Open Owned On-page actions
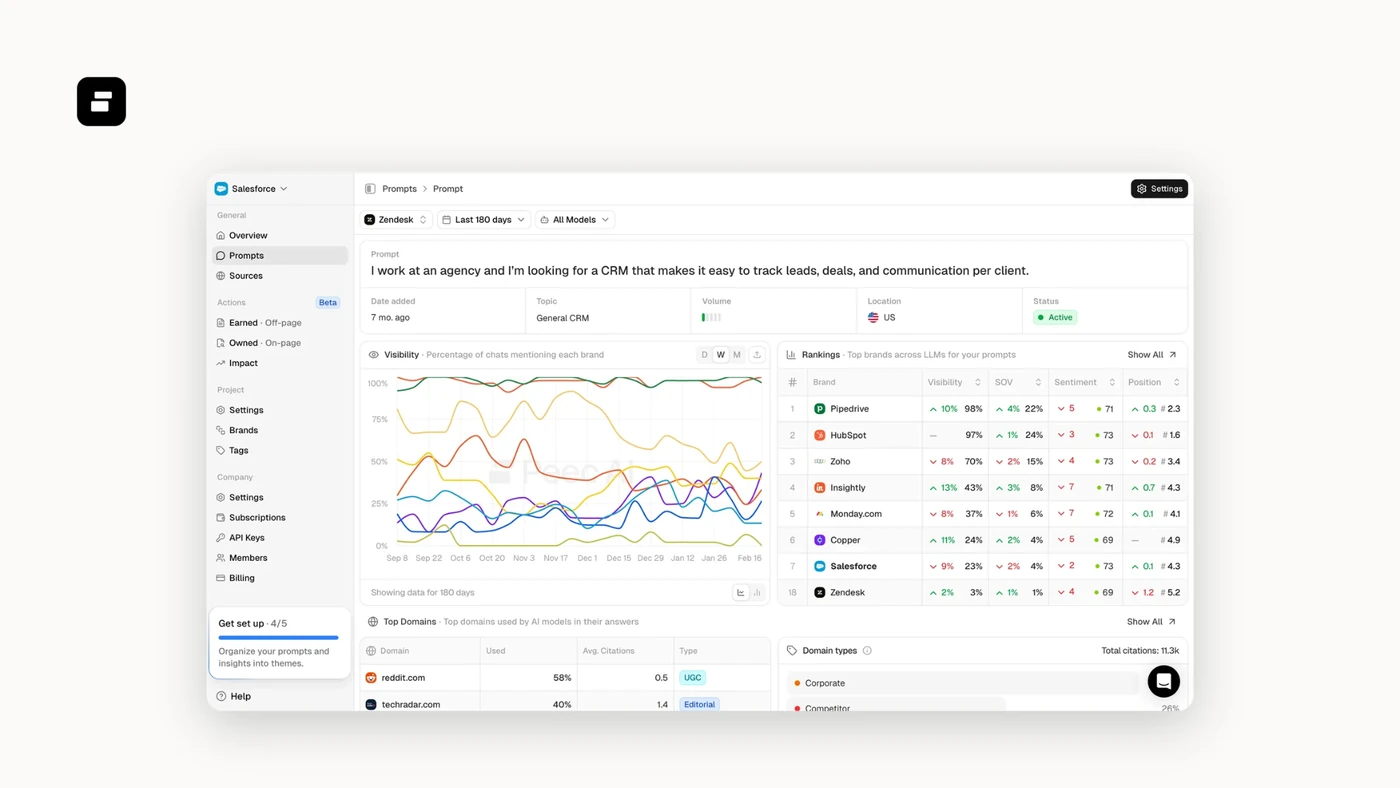 (x=280, y=343)
